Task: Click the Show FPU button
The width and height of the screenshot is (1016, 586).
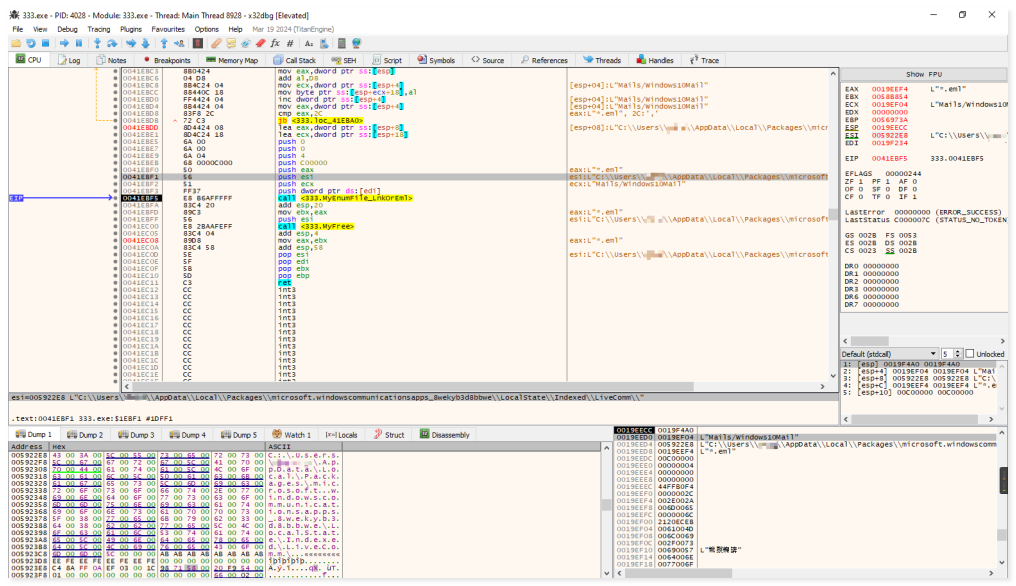Action: [x=922, y=75]
